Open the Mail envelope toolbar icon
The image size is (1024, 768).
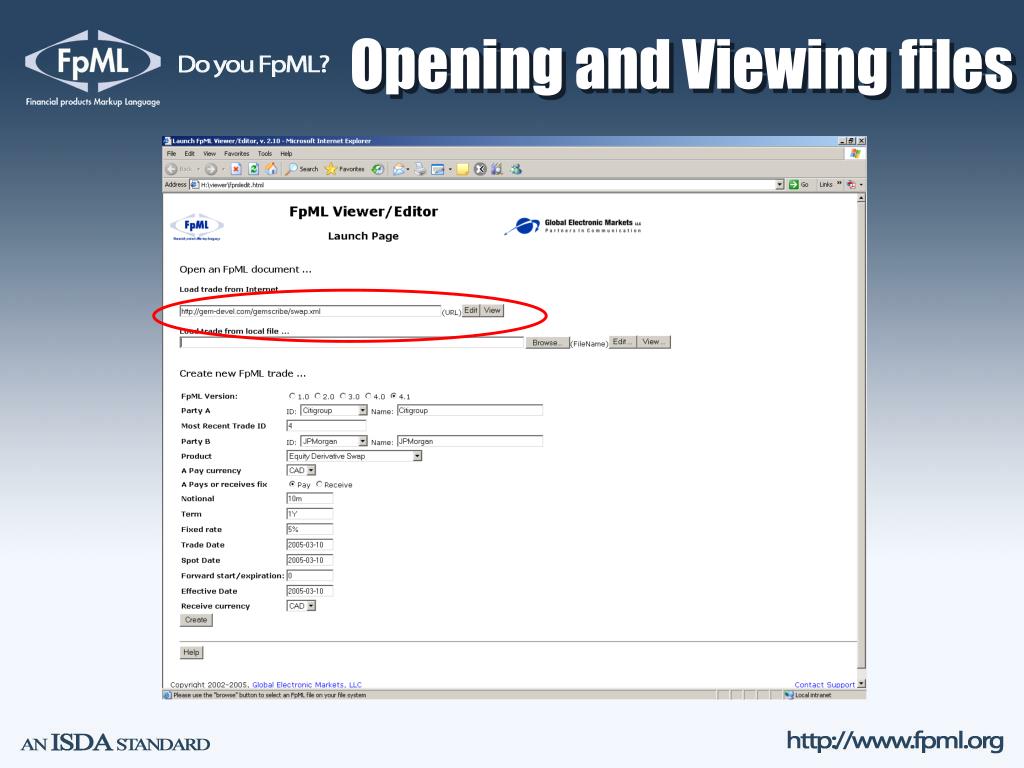pos(398,169)
